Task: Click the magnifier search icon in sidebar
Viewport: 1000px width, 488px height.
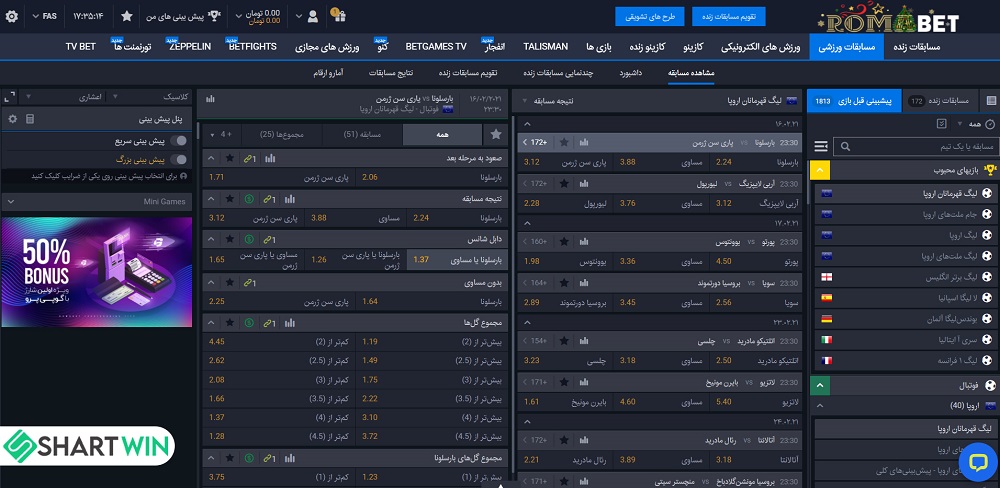Action: coord(846,147)
